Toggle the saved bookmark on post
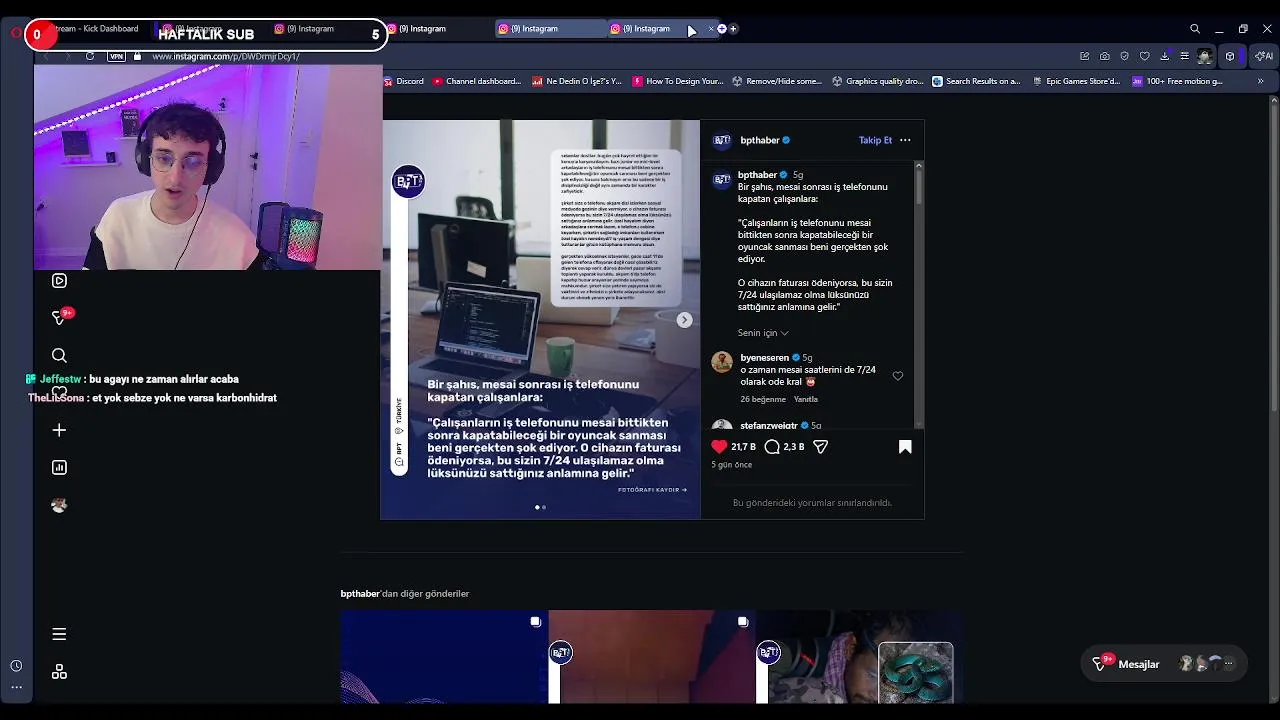The width and height of the screenshot is (1280, 720). (x=905, y=447)
